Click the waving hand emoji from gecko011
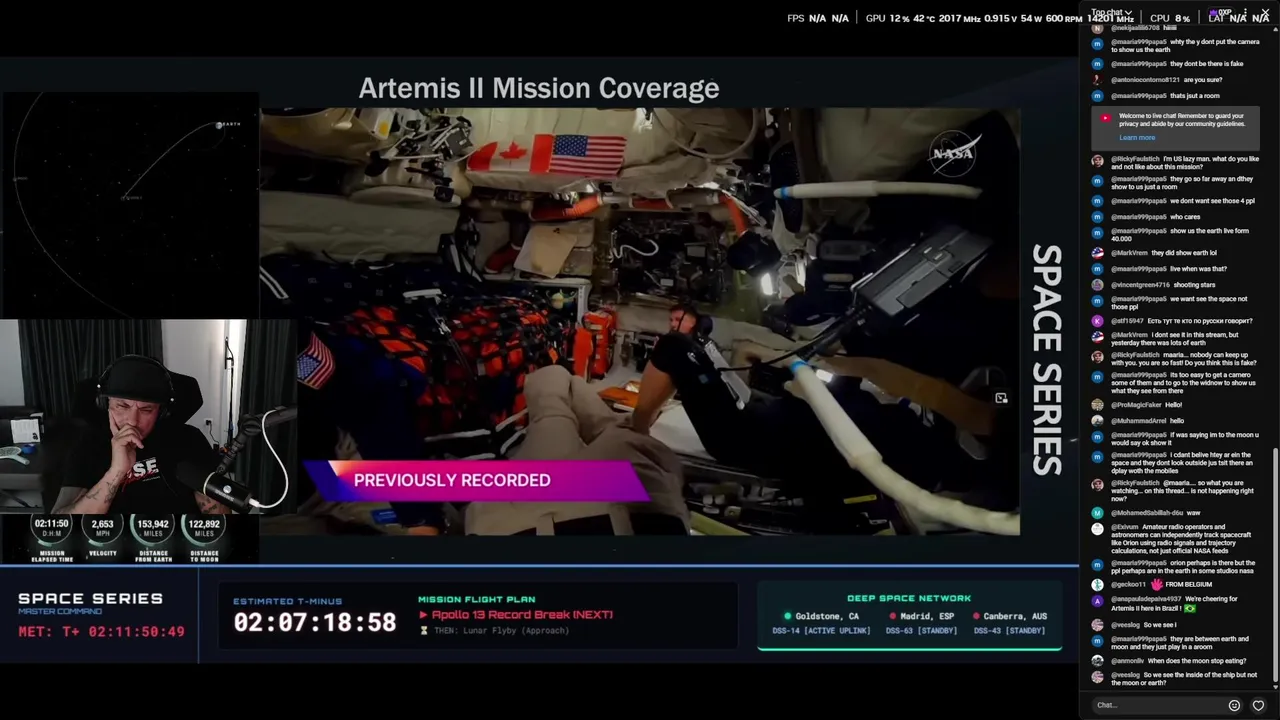The height and width of the screenshot is (720, 1280). [1157, 584]
